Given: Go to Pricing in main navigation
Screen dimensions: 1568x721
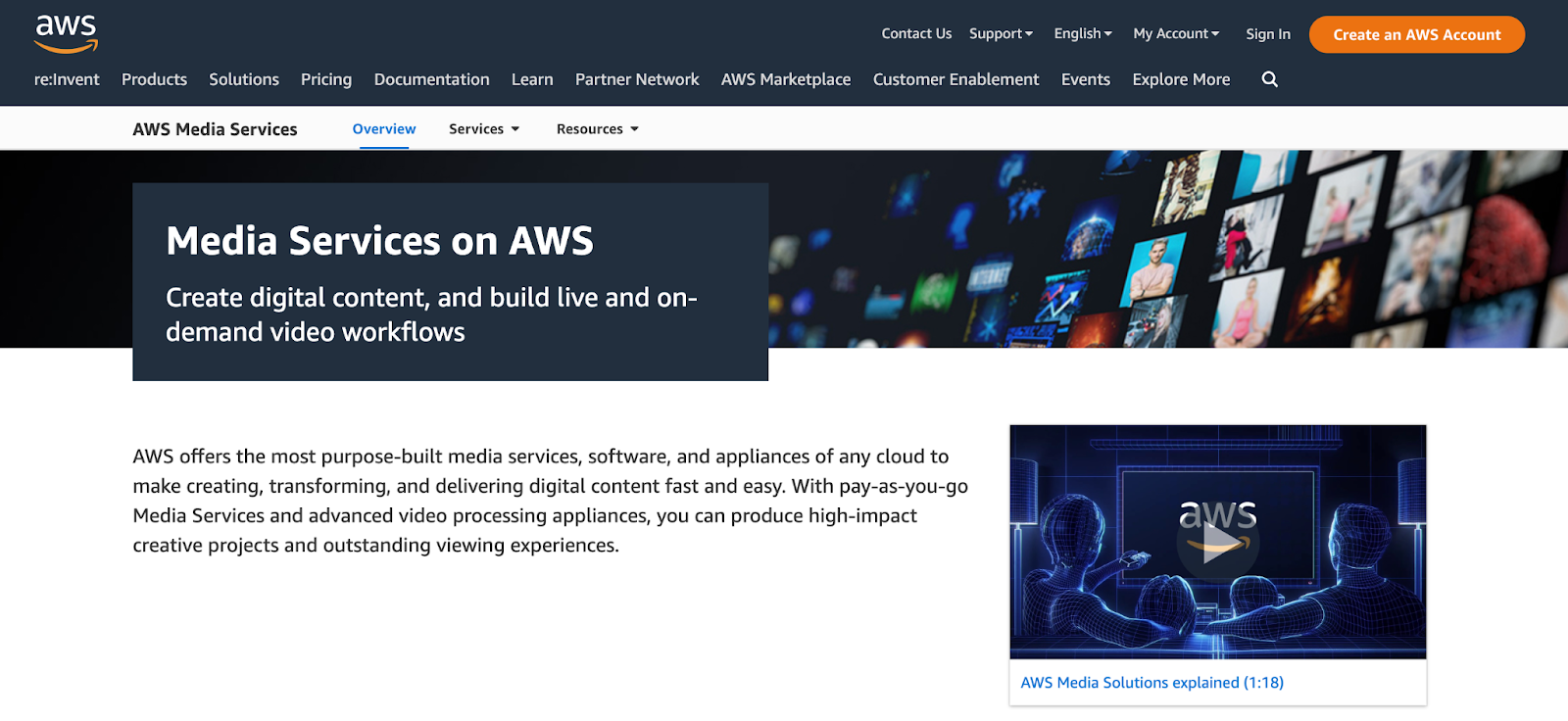Looking at the screenshot, I should click(x=326, y=79).
